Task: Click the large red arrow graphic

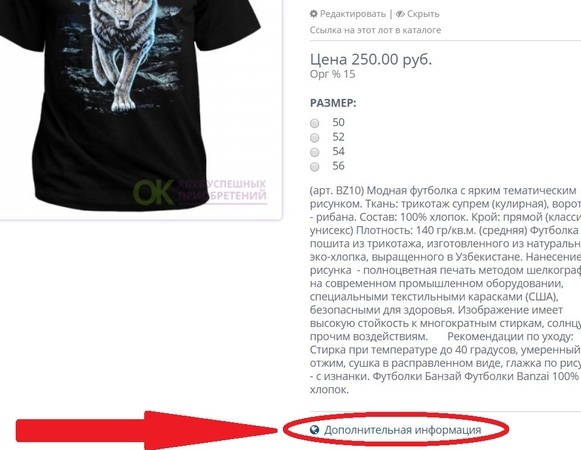Action: [x=147, y=430]
